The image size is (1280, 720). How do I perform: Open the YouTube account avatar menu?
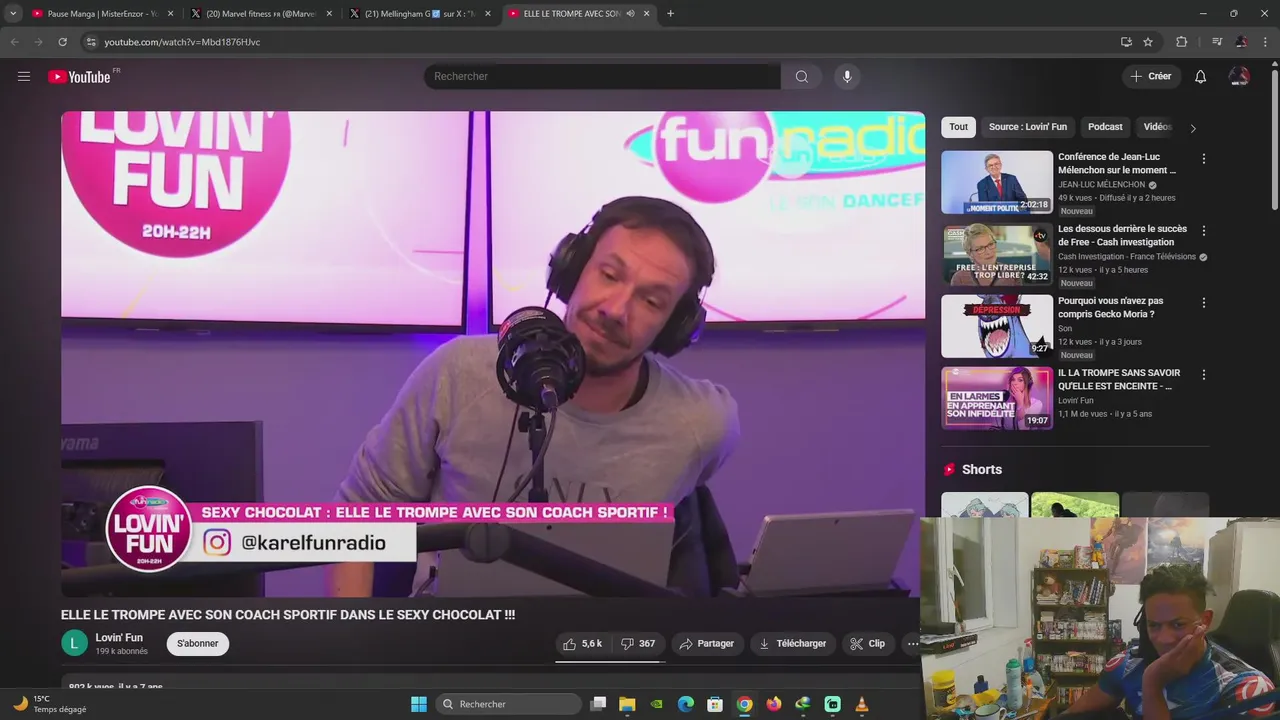tap(1239, 76)
